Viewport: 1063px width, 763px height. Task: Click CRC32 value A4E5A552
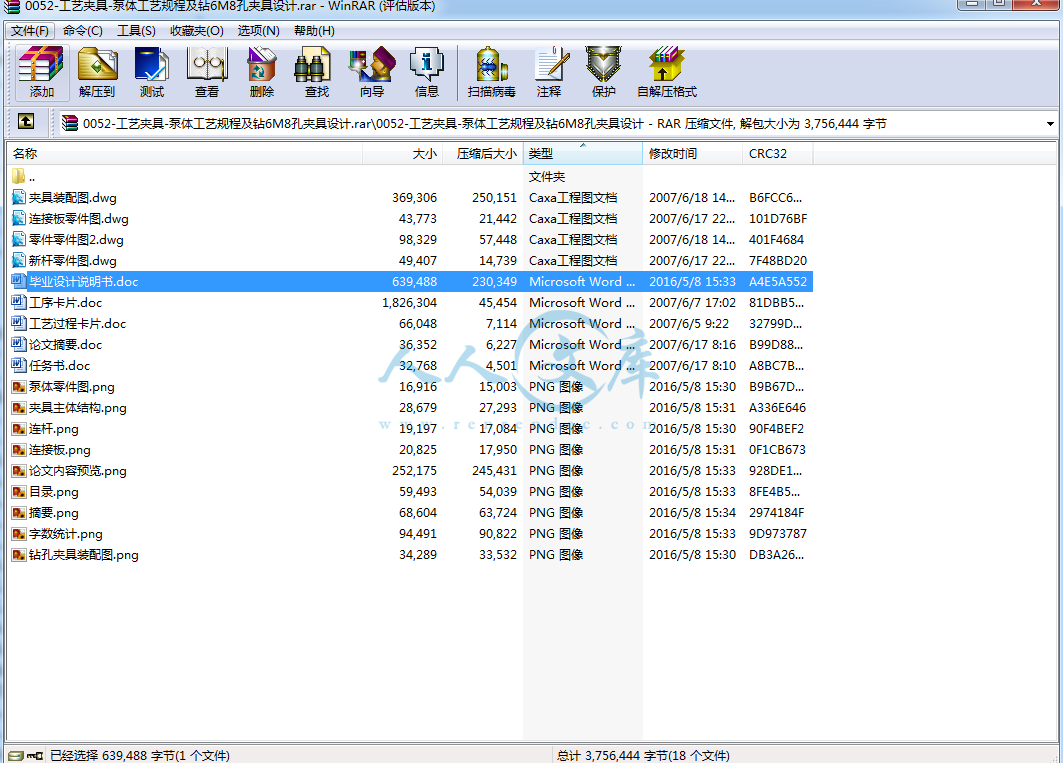tap(778, 281)
